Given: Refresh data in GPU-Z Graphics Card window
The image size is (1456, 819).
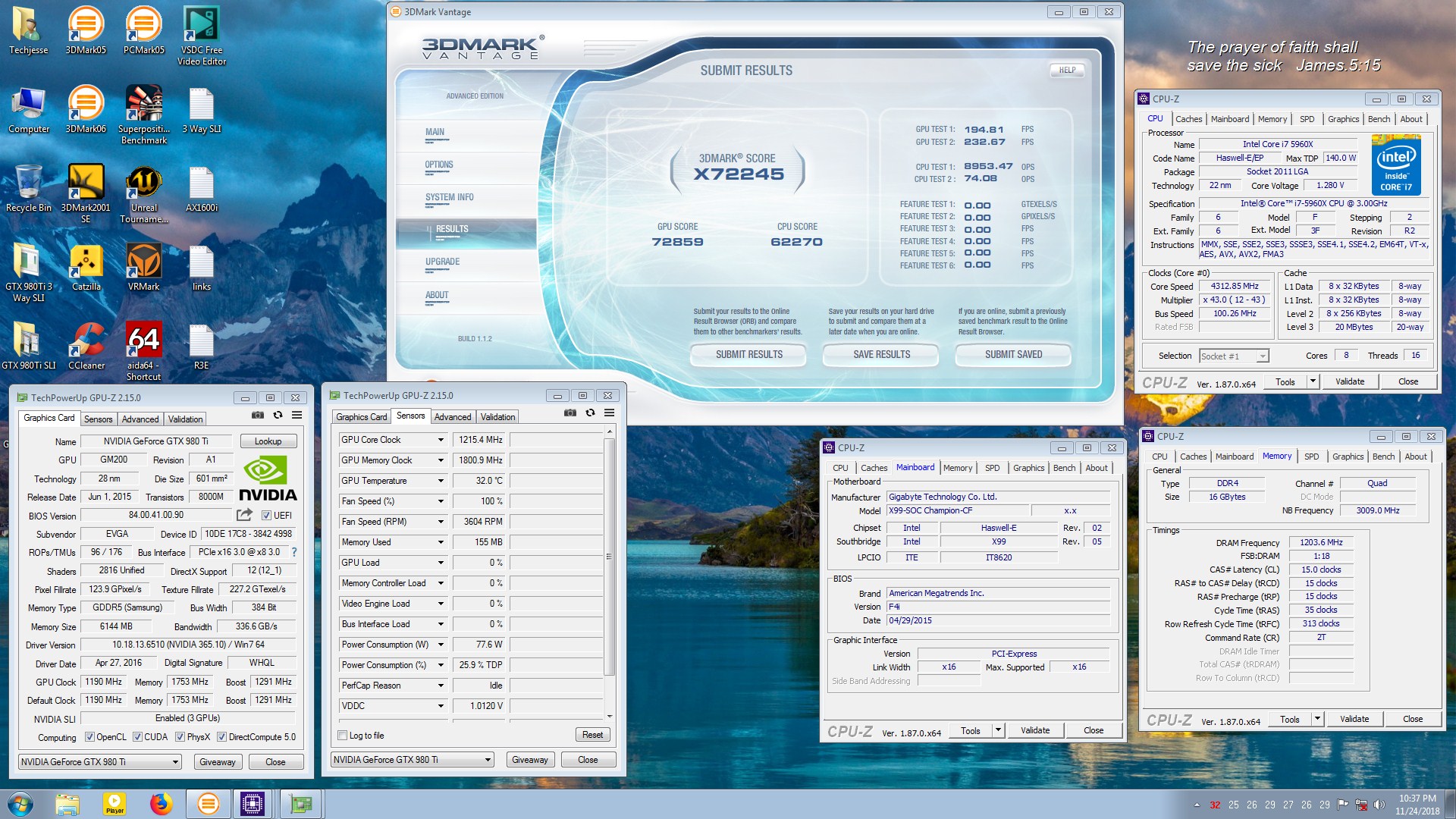Looking at the screenshot, I should pyautogui.click(x=278, y=415).
